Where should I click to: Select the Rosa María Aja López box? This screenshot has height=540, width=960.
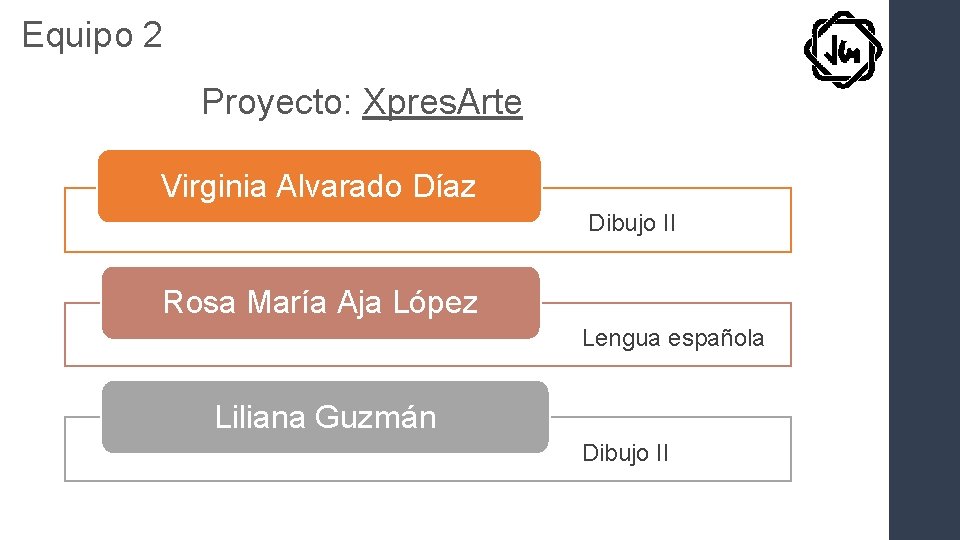(320, 302)
